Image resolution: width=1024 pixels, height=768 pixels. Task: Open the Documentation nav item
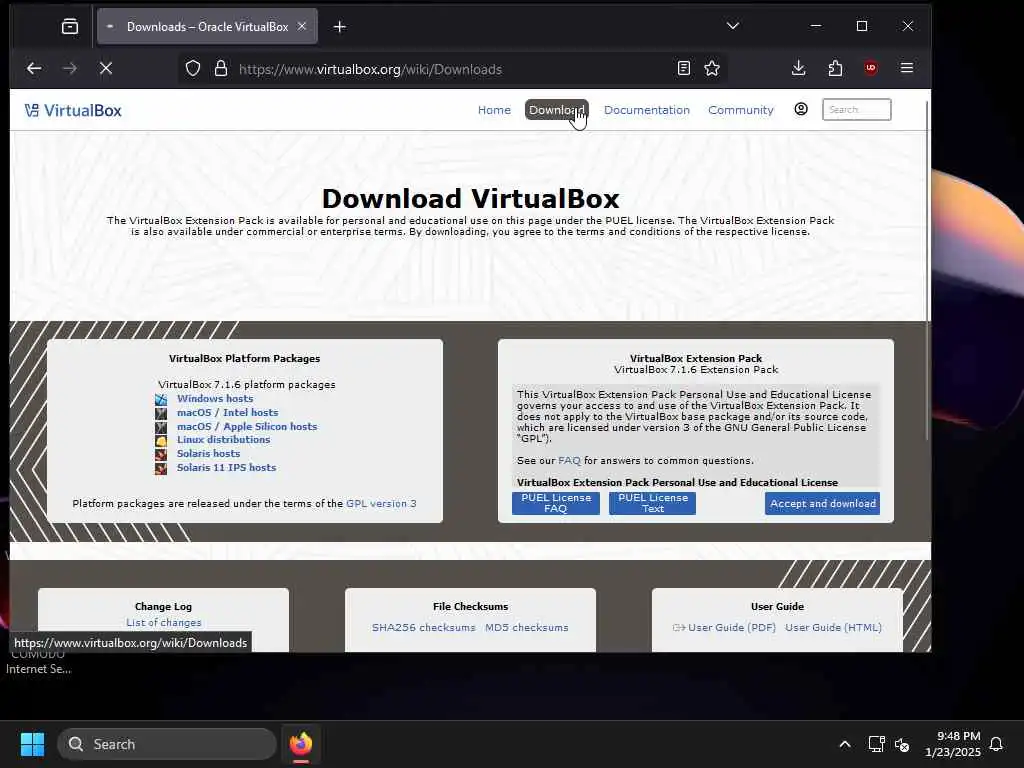(647, 110)
